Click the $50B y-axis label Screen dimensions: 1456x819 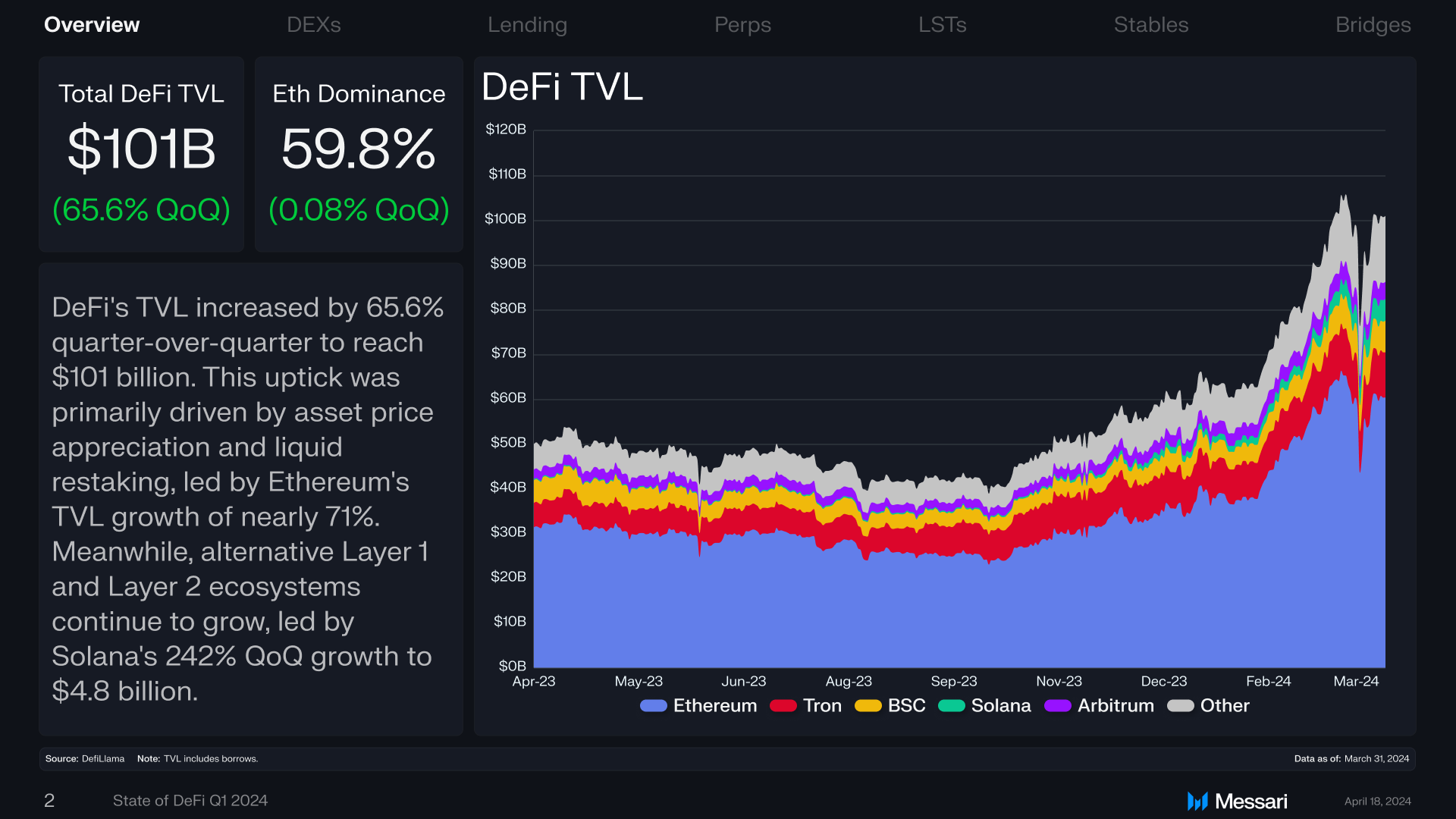508,442
